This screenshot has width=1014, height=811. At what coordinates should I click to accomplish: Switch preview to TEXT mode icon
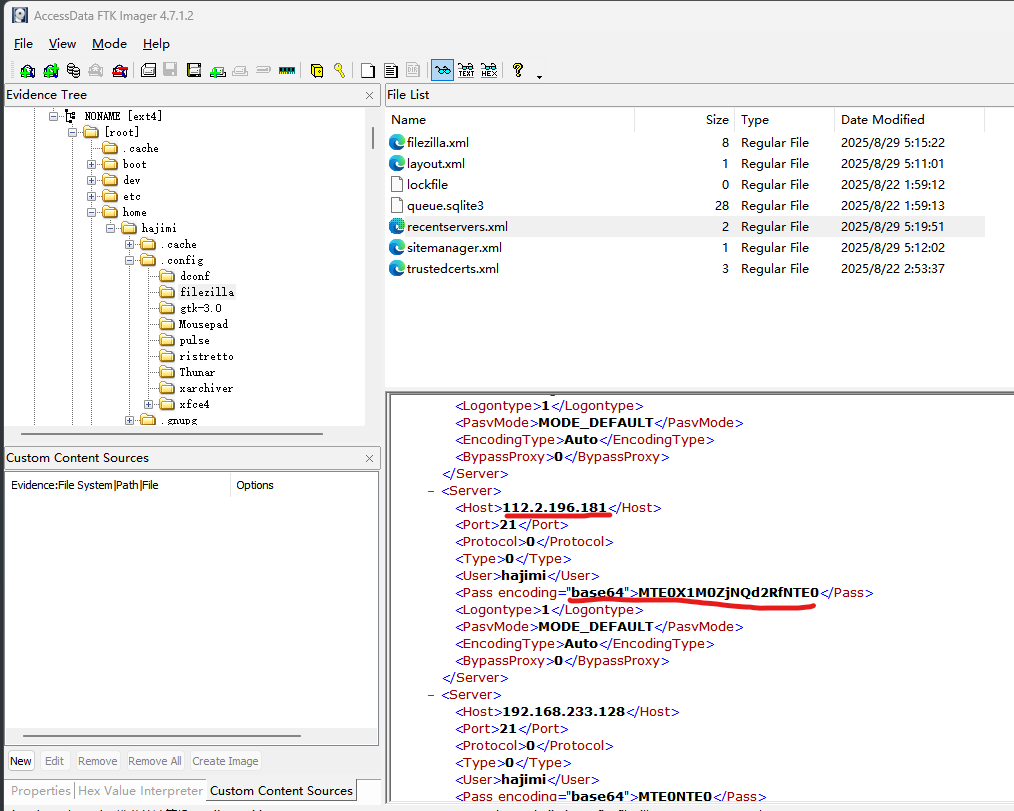point(466,70)
